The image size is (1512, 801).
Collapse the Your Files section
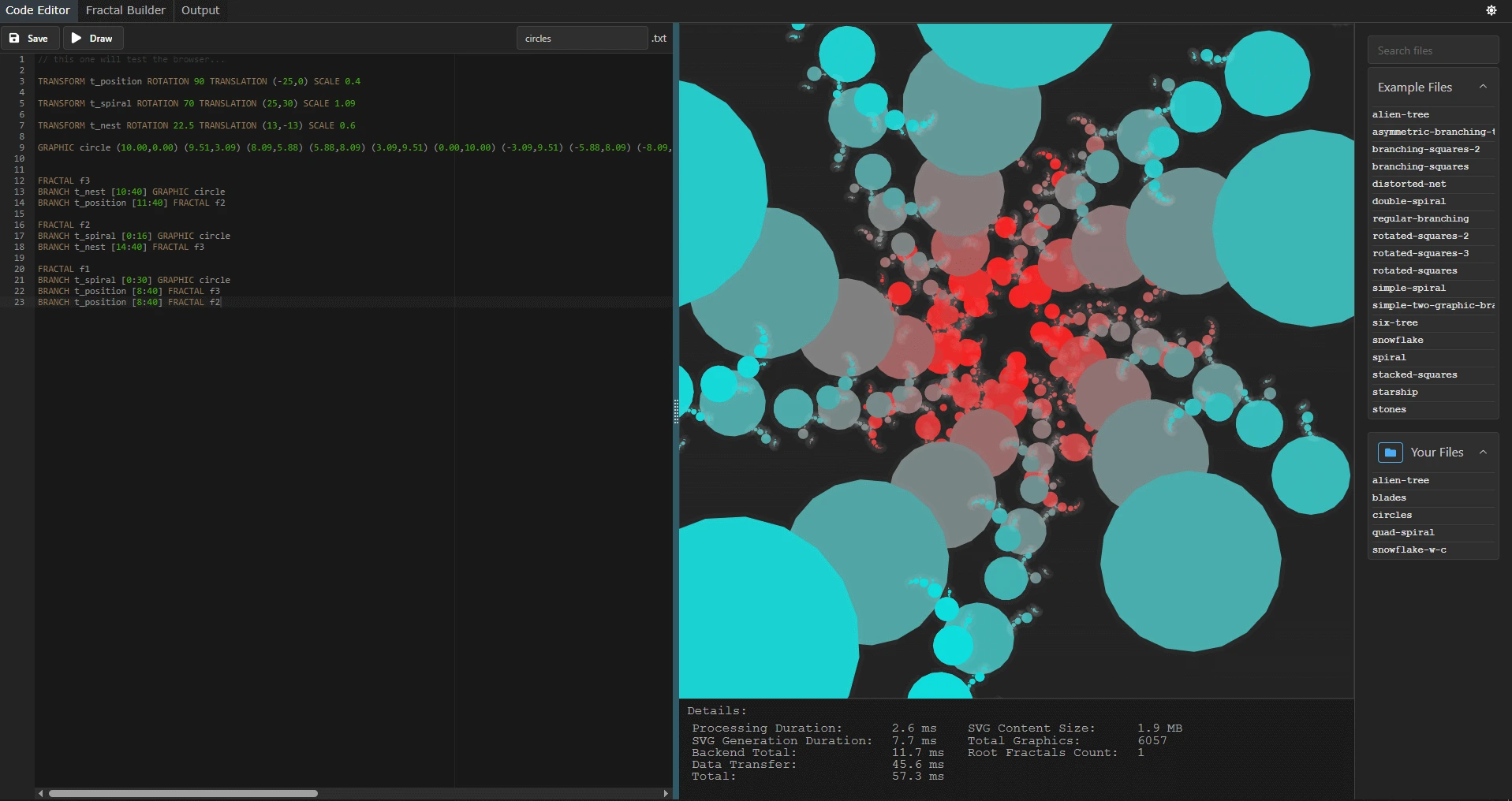coord(1483,452)
